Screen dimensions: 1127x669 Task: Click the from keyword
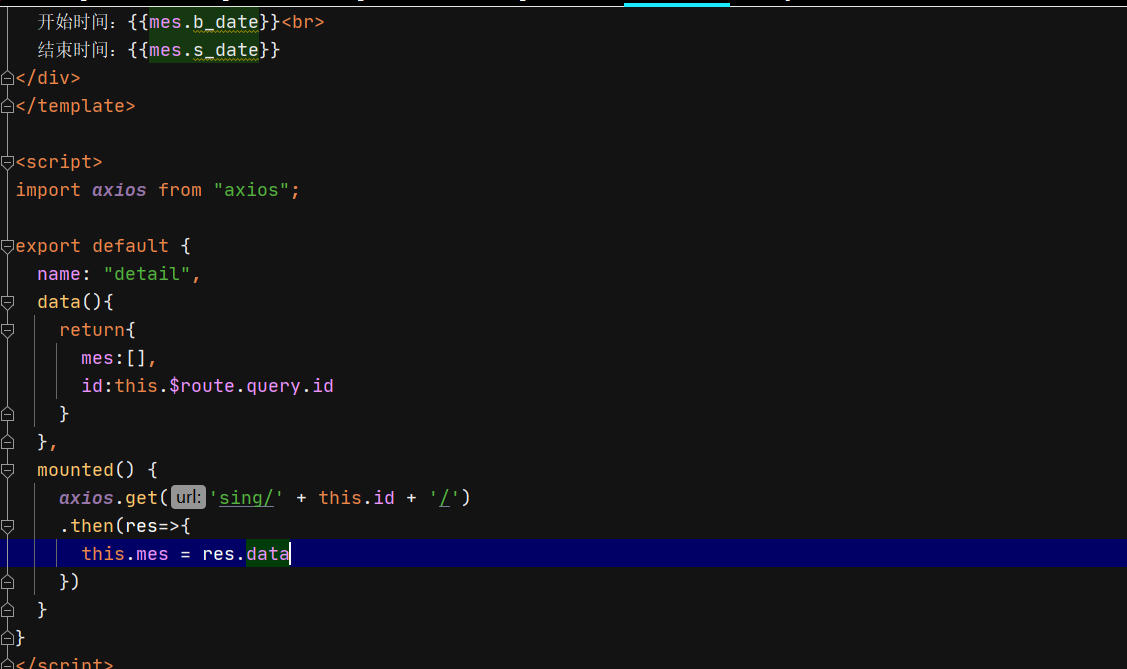point(180,190)
